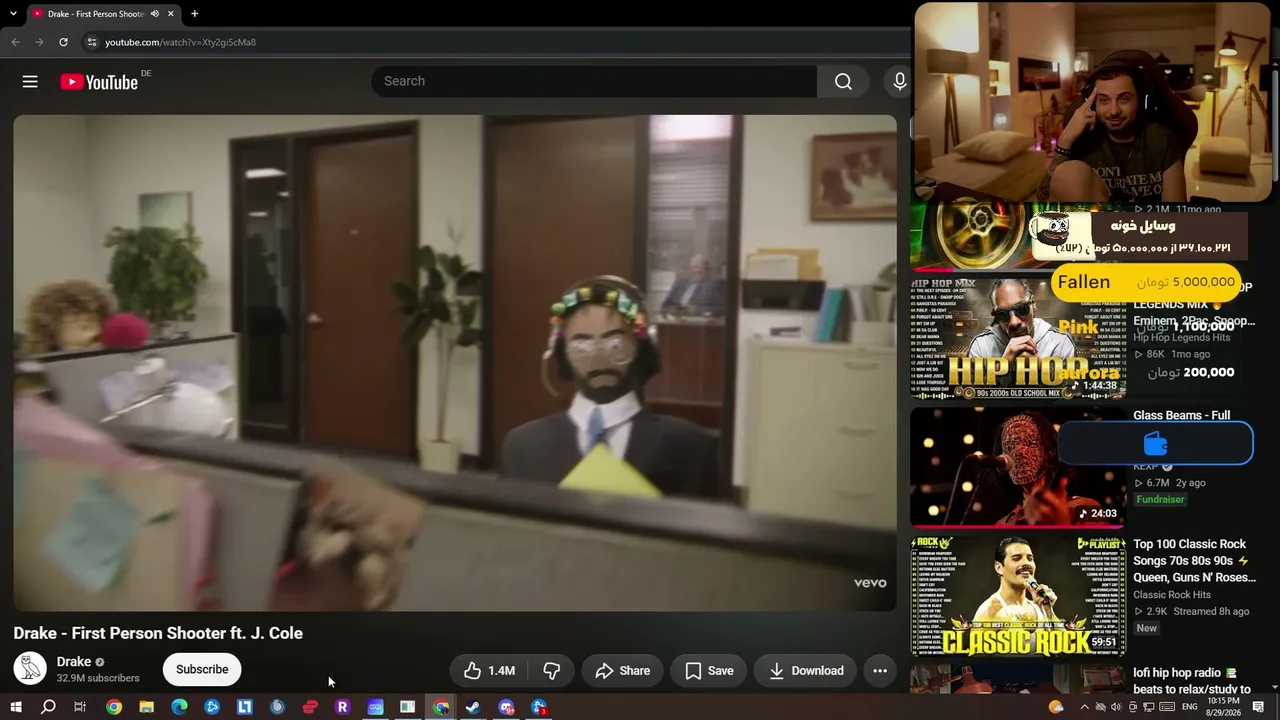
Task: Open a new browser tab
Action: [194, 14]
